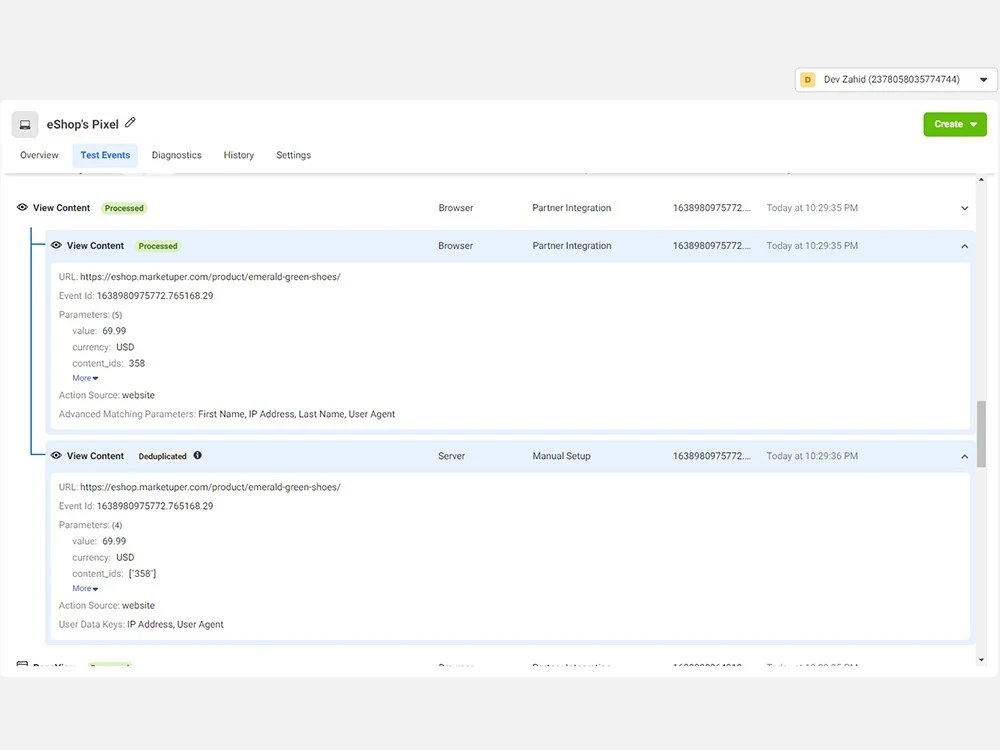
Task: Click the eye icon on Server View Content row
Action: pyautogui.click(x=56, y=455)
